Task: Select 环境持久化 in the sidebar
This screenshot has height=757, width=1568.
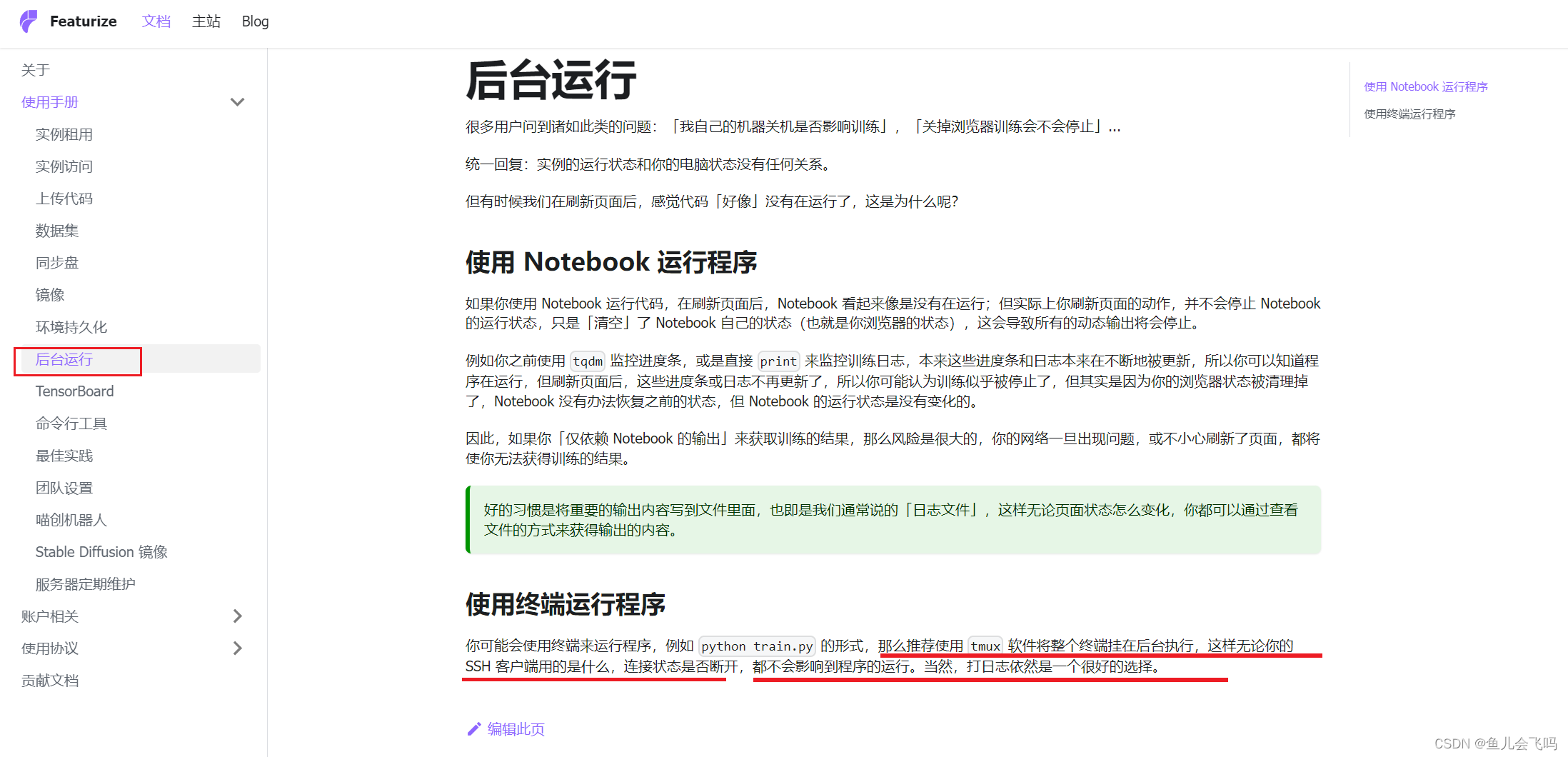Action: pyautogui.click(x=71, y=326)
